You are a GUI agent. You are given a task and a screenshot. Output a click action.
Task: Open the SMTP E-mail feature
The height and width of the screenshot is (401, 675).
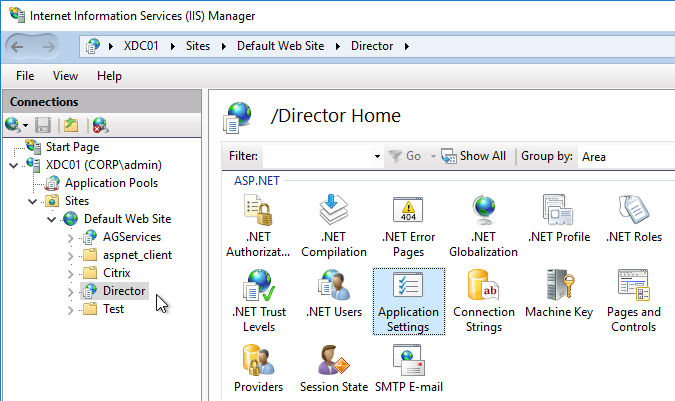tap(409, 368)
